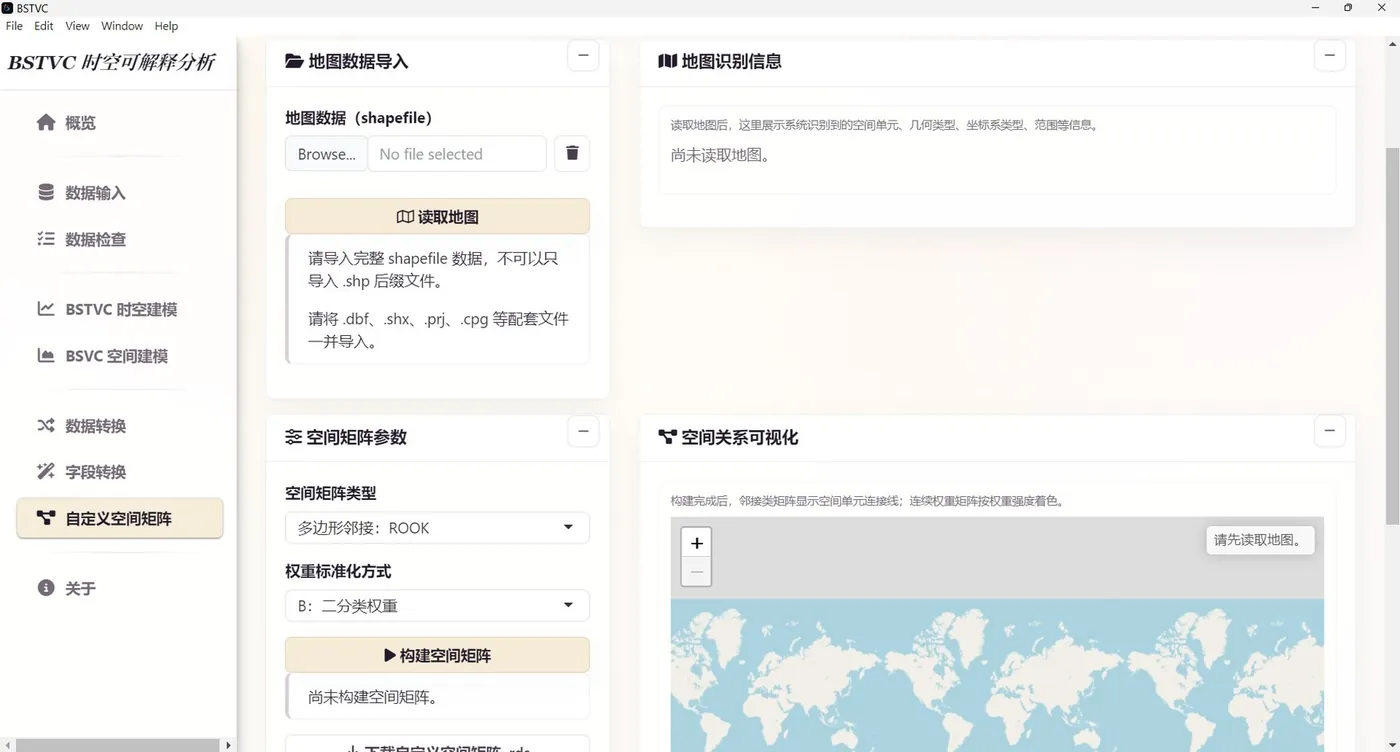Collapse the 地图识别信息 panel
1400x752 pixels.
[1329, 55]
